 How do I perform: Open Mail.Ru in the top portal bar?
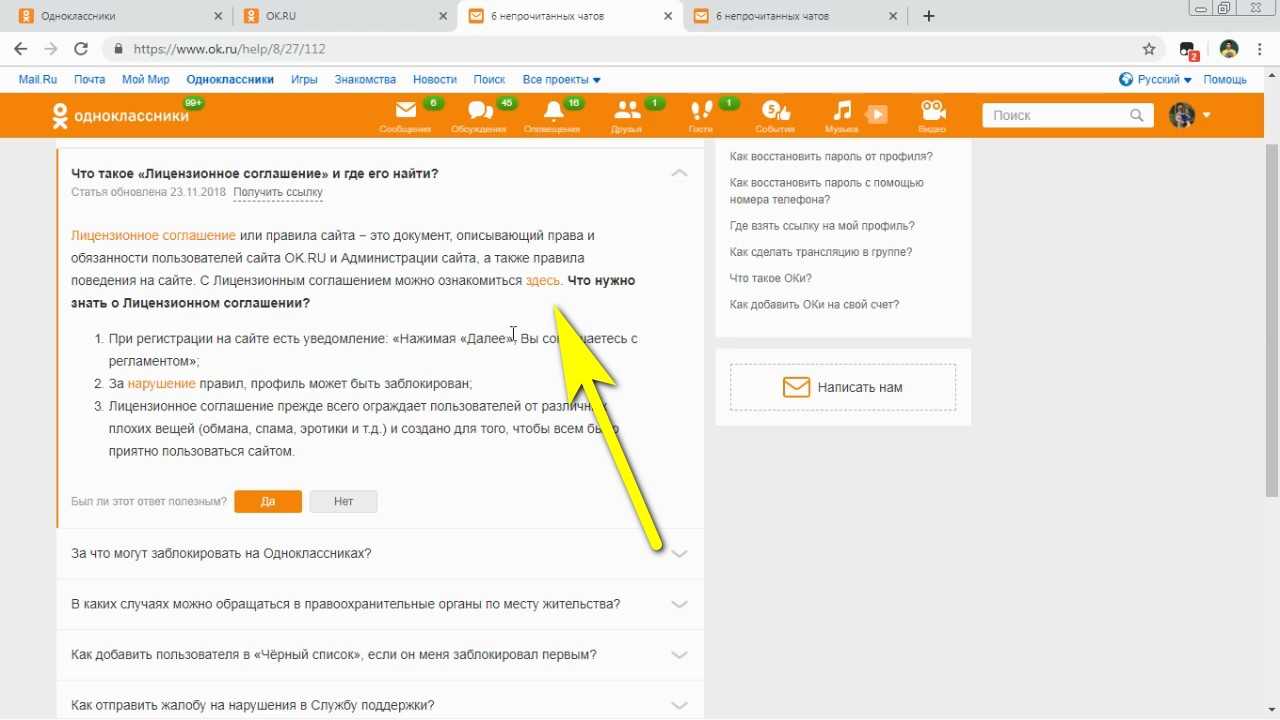(x=38, y=79)
